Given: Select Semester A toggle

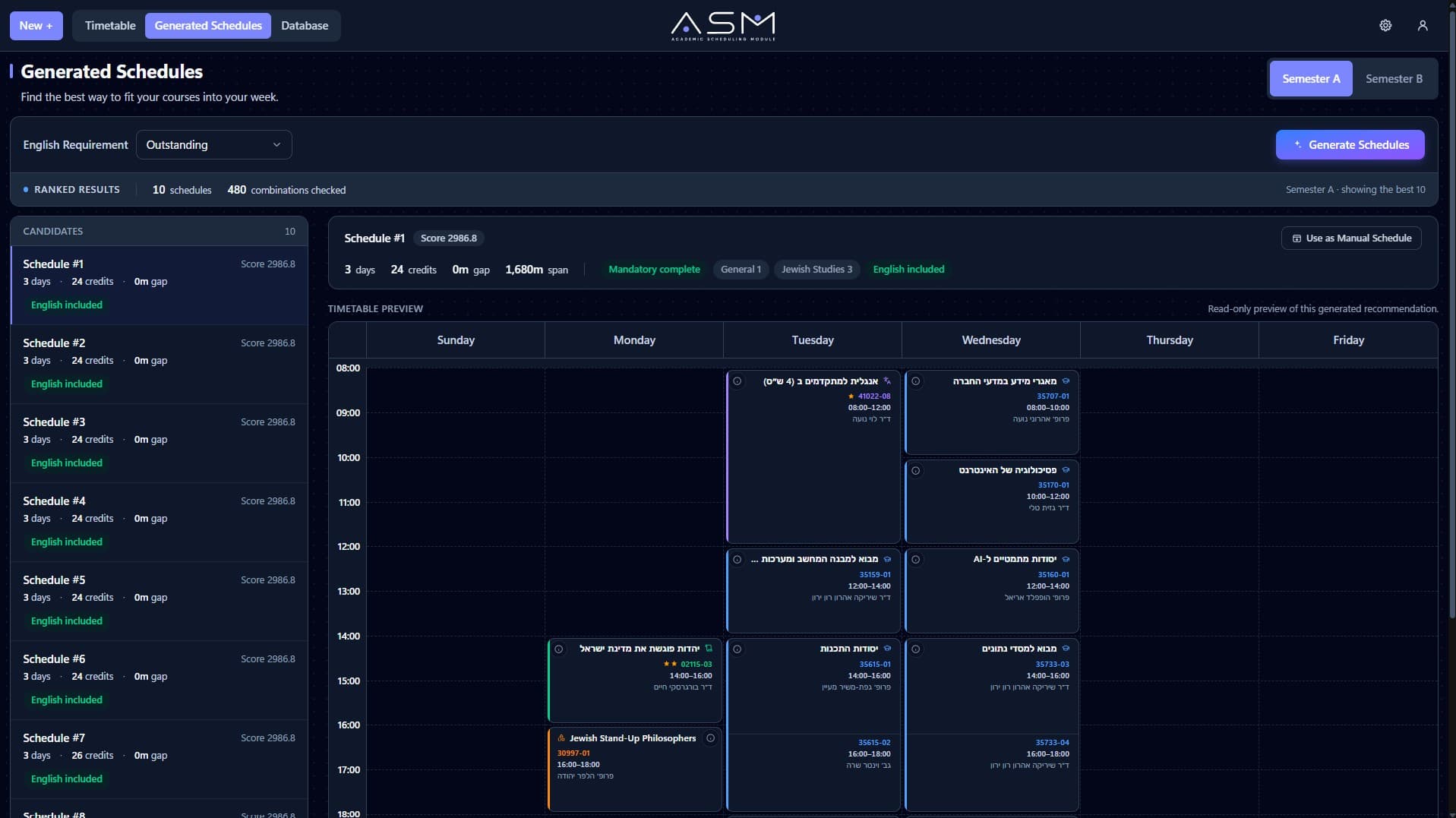Looking at the screenshot, I should pos(1311,79).
